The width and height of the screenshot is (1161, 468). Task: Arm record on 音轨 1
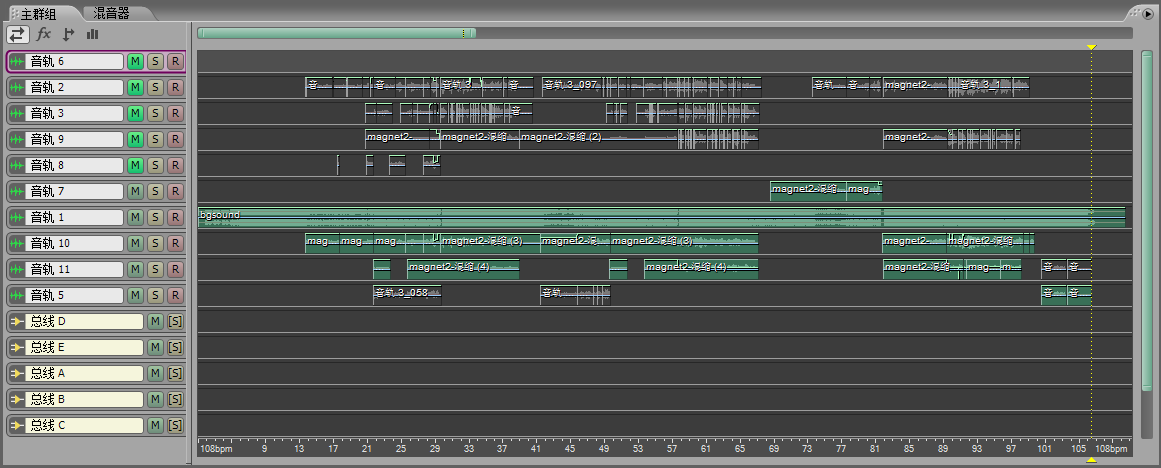[175, 218]
